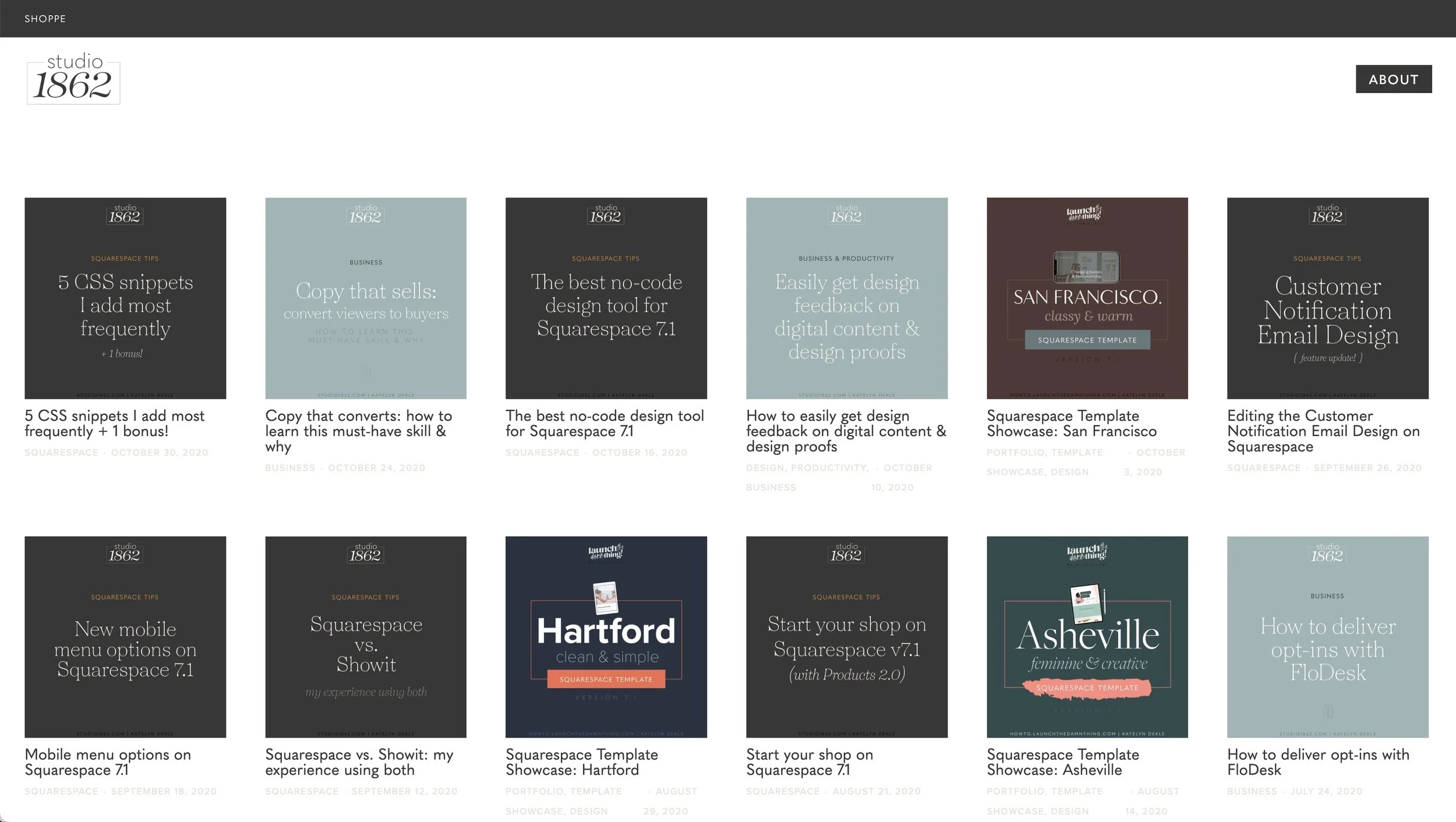Viewport: 1456px width, 822px height.
Task: Click the ABOUT button
Action: coord(1393,79)
